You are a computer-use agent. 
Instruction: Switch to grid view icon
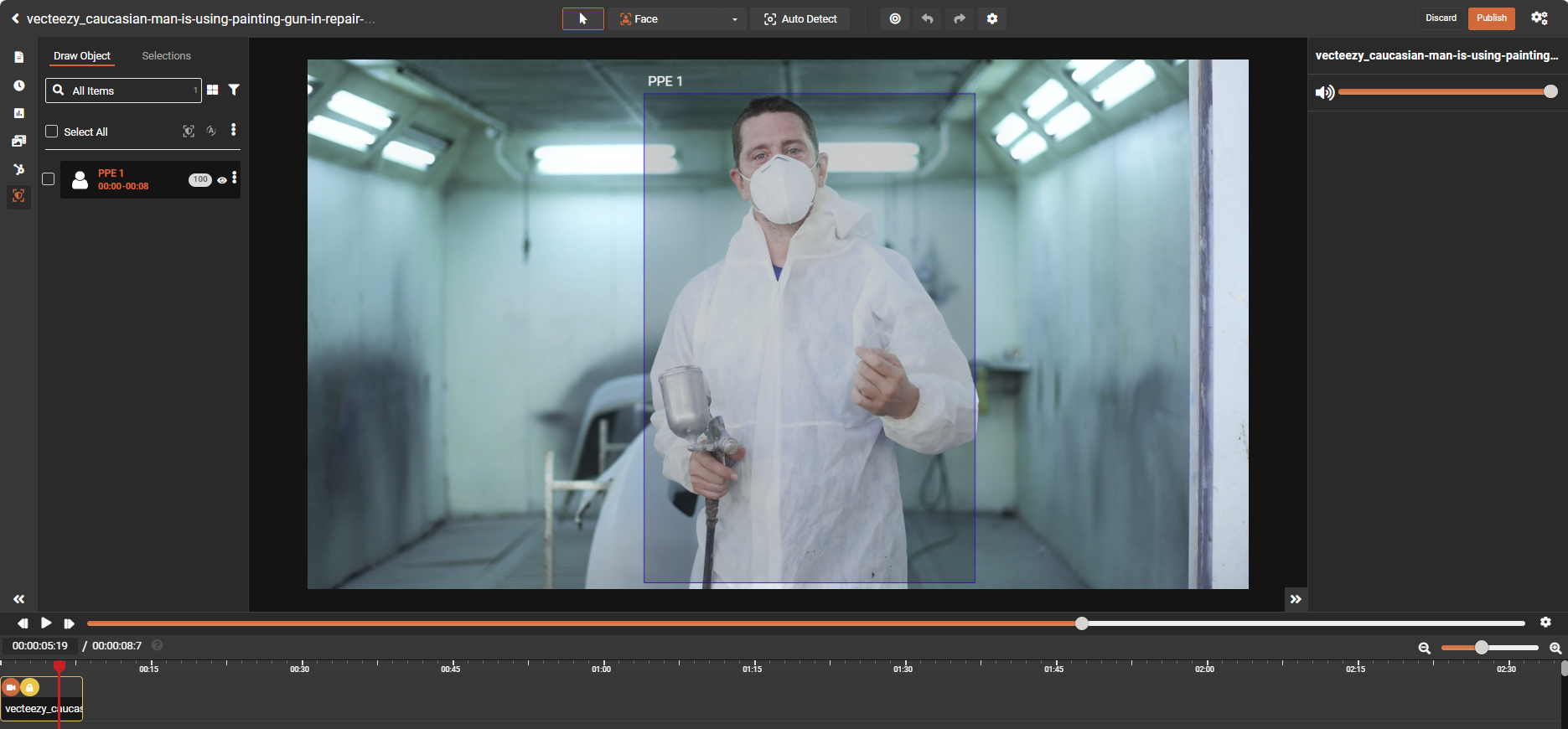coord(213,90)
